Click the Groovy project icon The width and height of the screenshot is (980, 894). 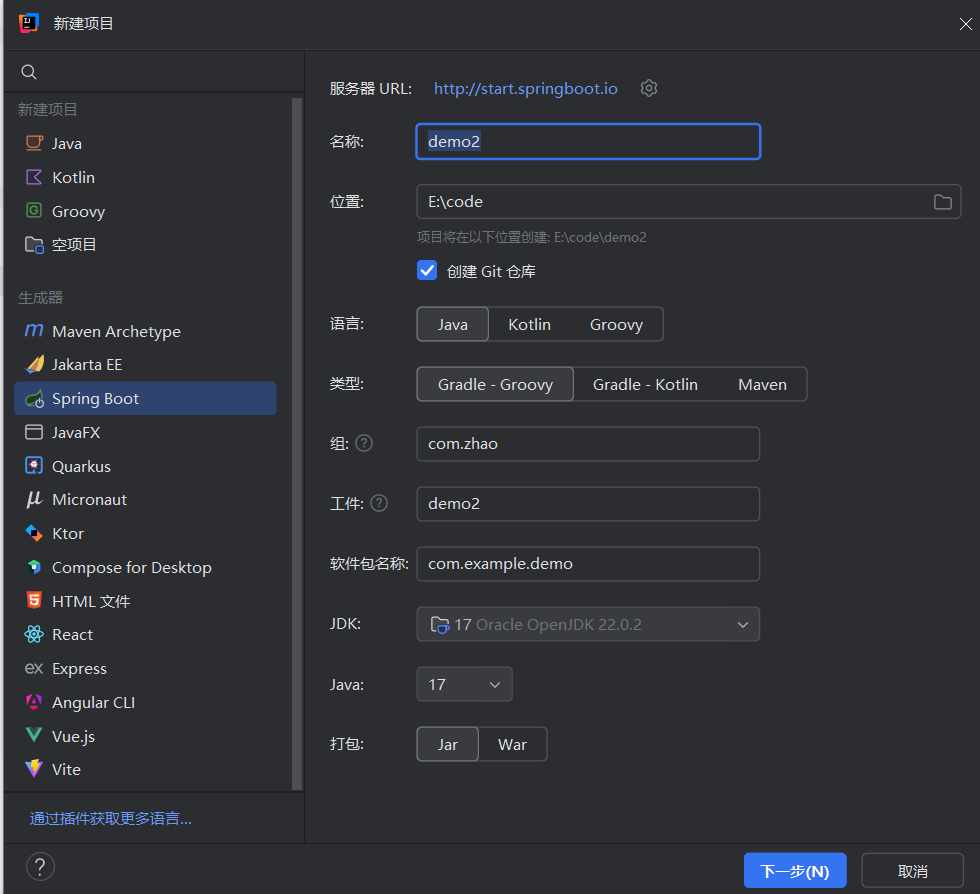pyautogui.click(x=34, y=211)
